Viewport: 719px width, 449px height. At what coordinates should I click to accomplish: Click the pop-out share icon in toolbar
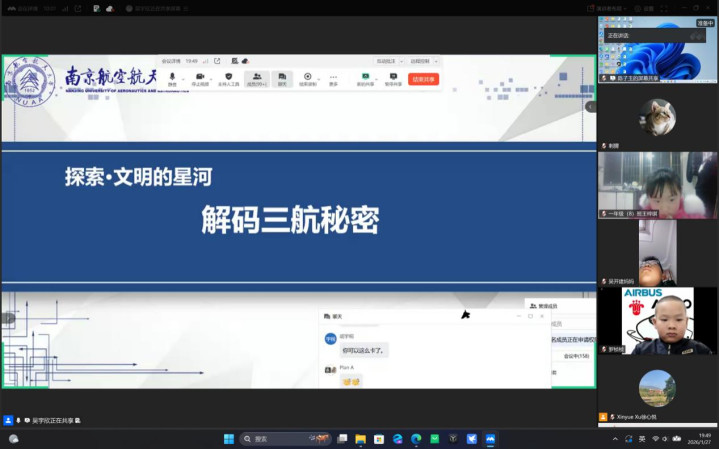[x=217, y=61]
